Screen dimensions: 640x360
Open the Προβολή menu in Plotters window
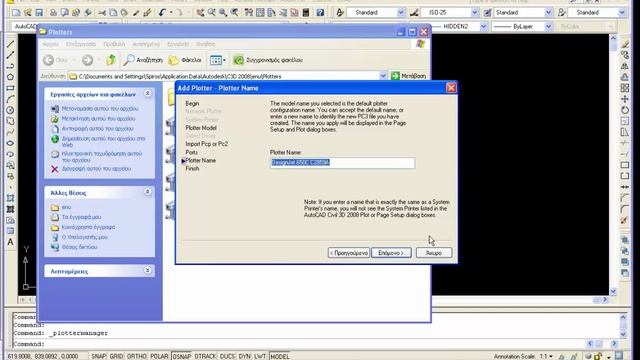[114, 44]
